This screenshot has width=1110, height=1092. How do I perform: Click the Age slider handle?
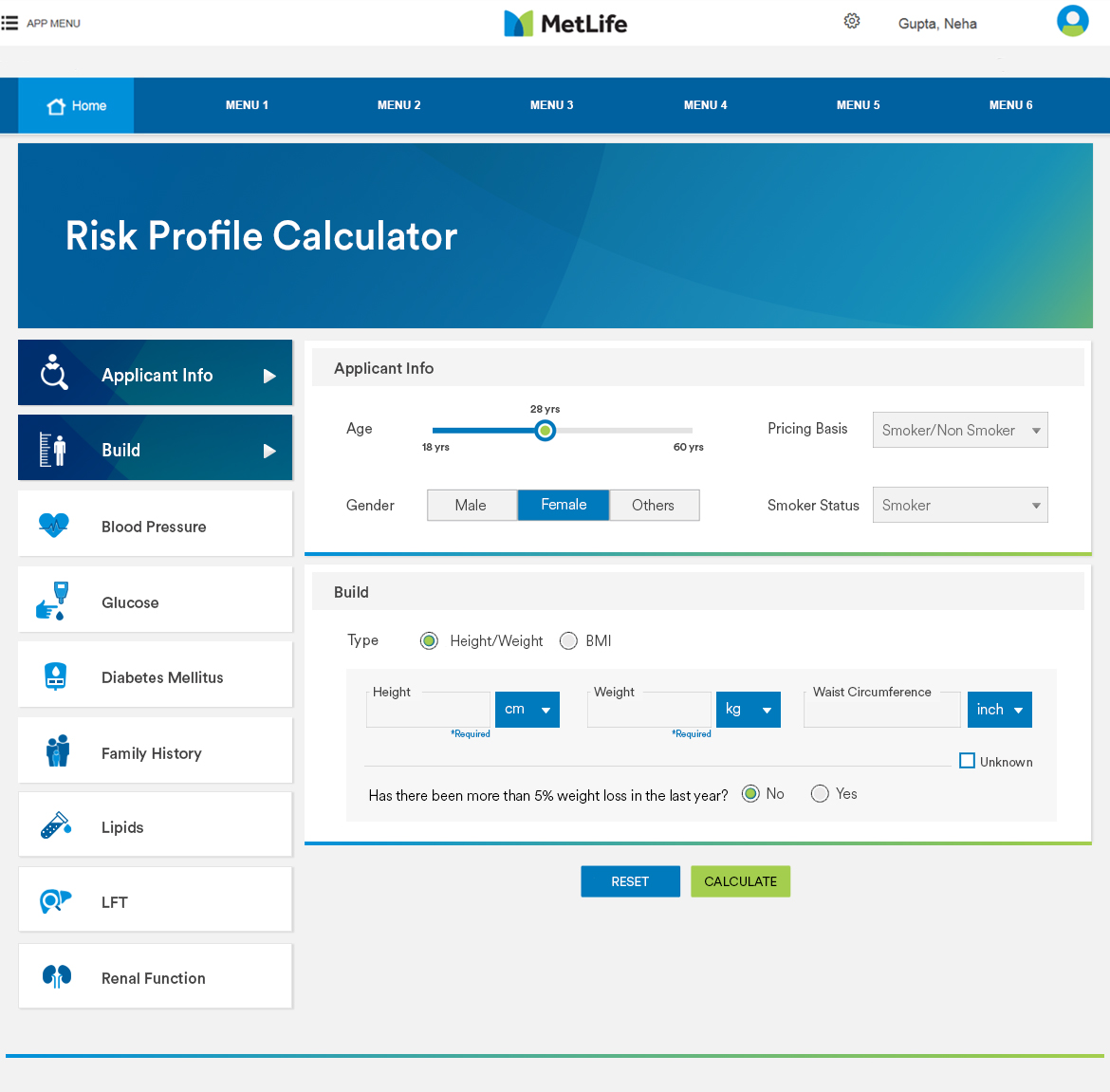click(x=545, y=431)
